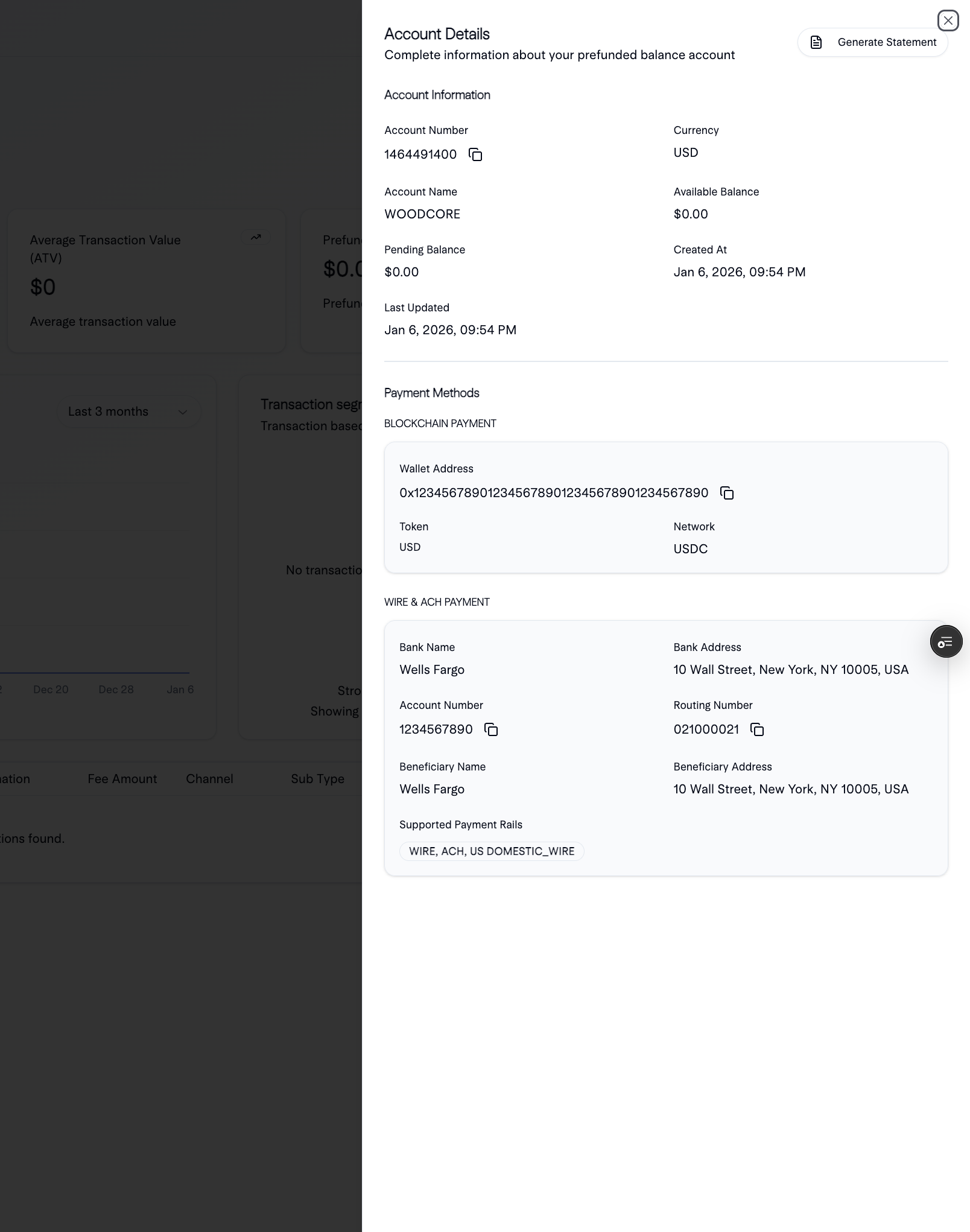
Task: Select Bank Address 10 Wall Street text
Action: click(791, 670)
